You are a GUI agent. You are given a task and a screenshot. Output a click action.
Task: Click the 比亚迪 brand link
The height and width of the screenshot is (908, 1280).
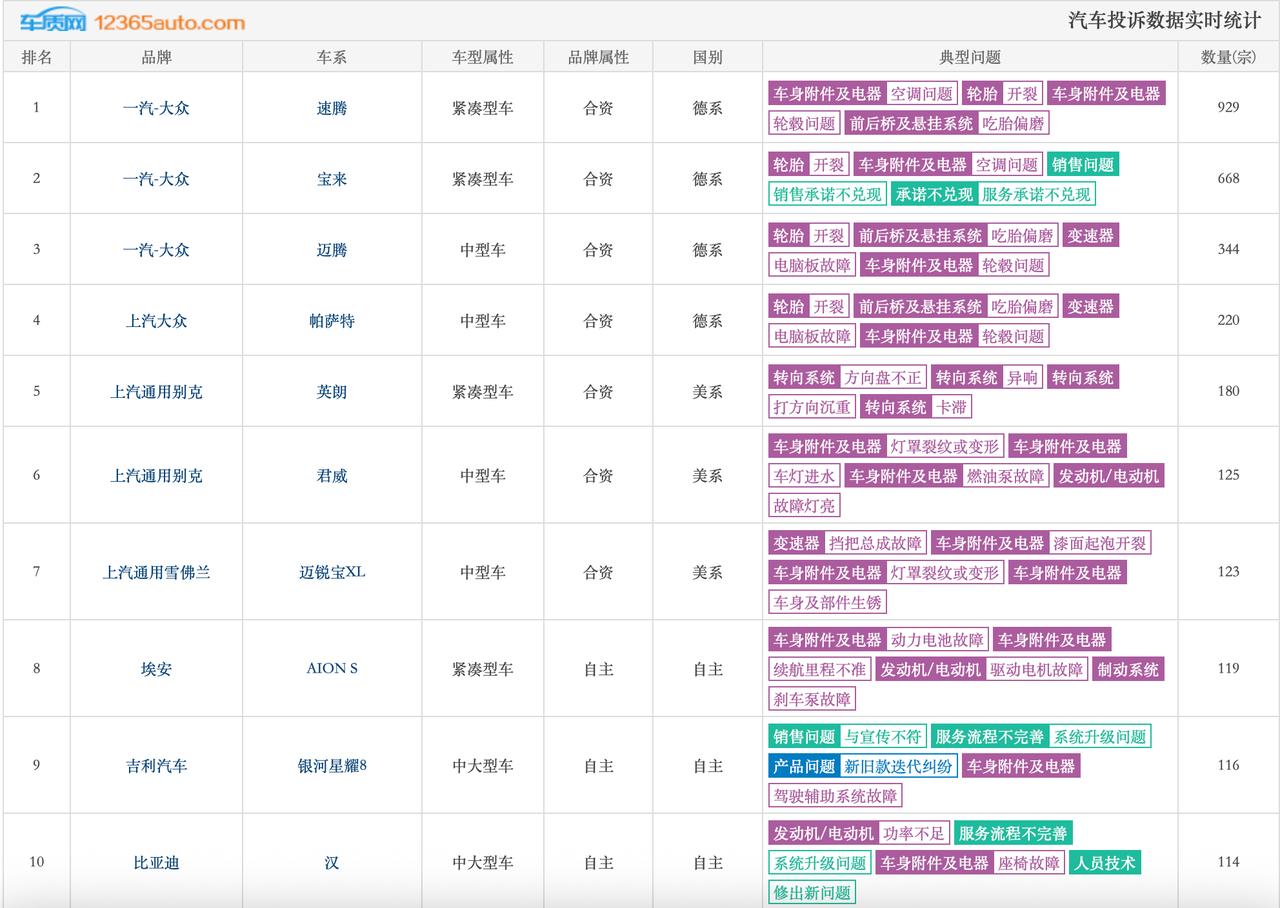(x=156, y=863)
